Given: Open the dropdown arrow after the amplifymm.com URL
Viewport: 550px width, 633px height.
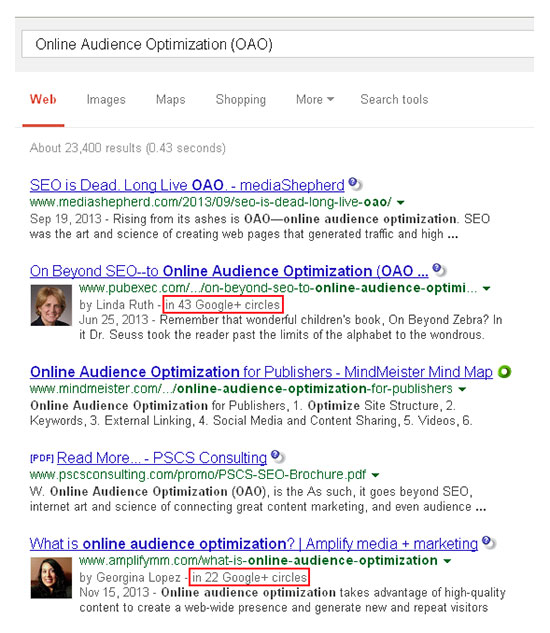Looking at the screenshot, I should coord(447,561).
